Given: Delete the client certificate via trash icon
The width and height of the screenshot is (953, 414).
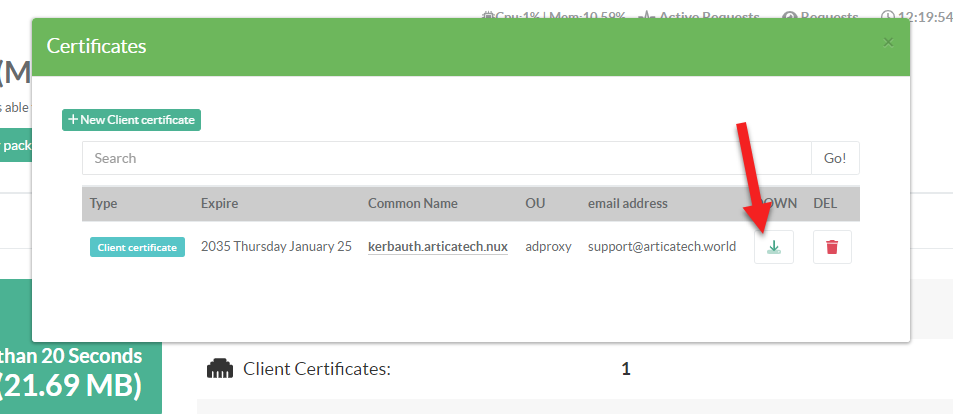Looking at the screenshot, I should pos(832,247).
